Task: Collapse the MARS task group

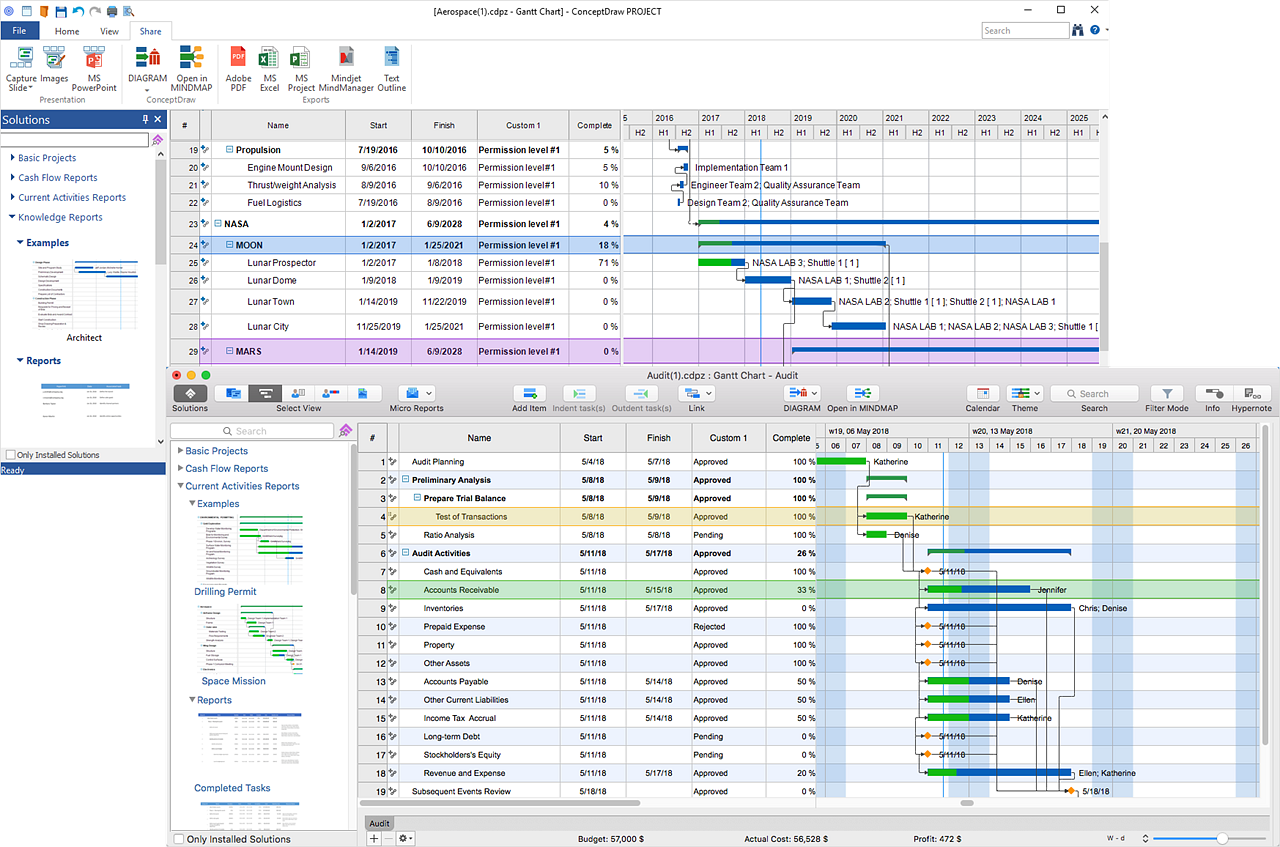Action: pos(229,352)
